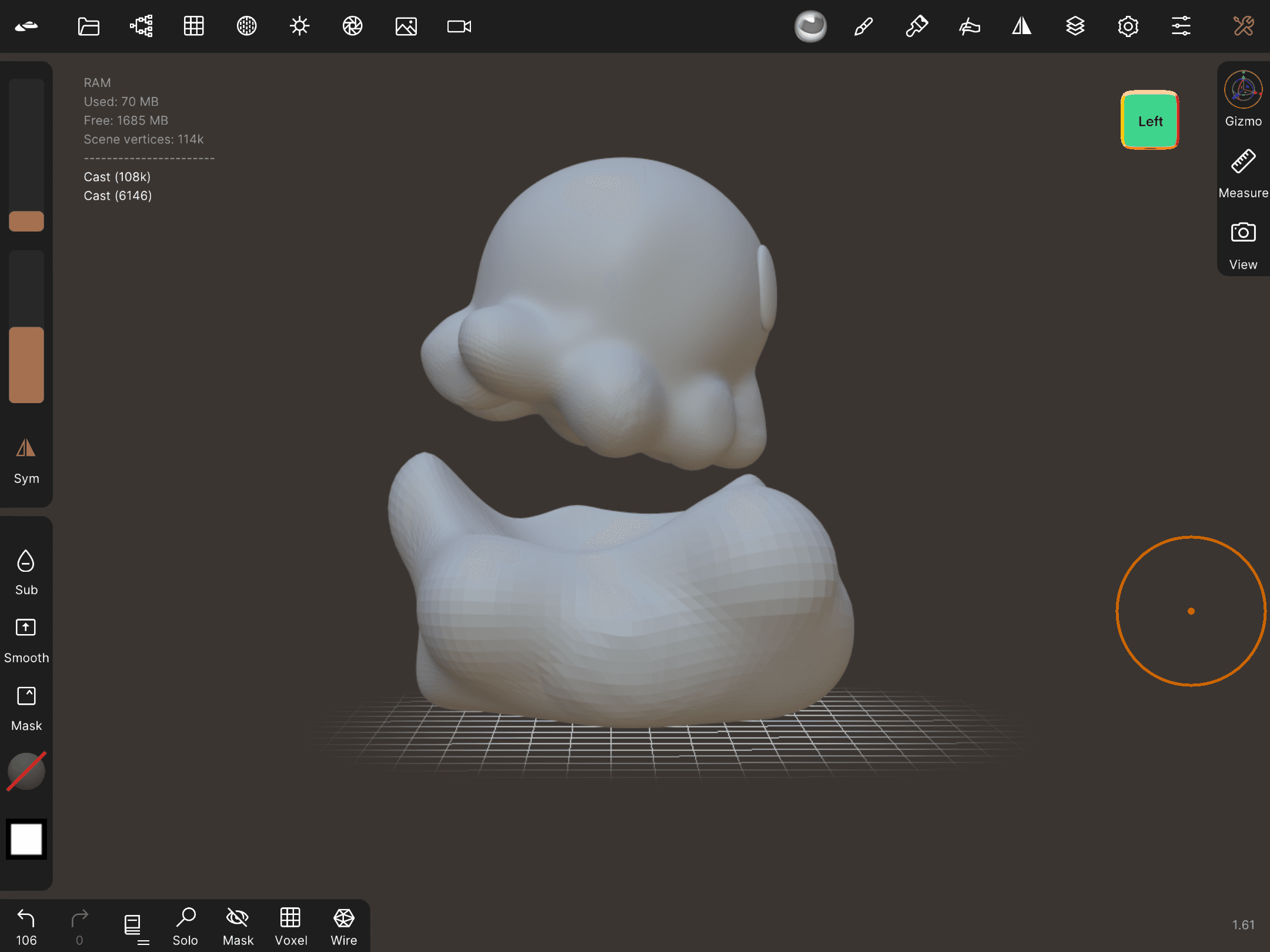Open the Scene hierarchy menu
1270x952 pixels.
click(141, 26)
